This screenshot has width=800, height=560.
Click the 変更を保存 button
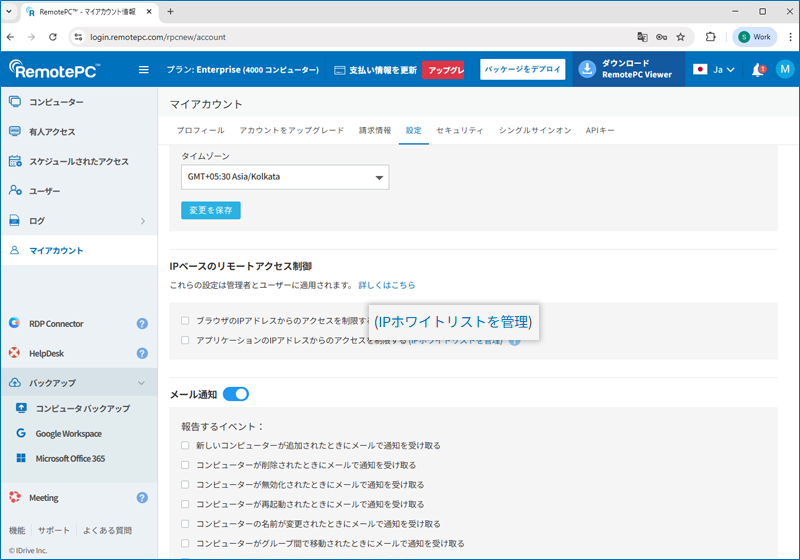coord(211,210)
